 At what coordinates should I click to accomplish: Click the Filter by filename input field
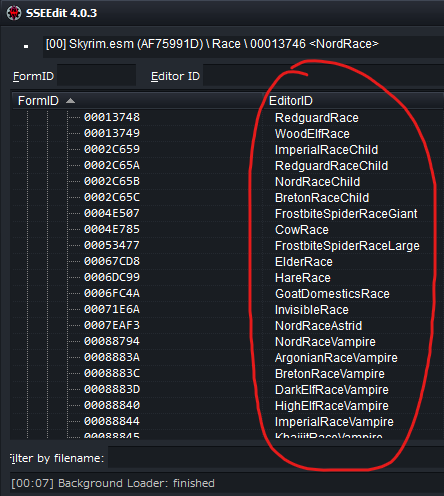click(x=276, y=458)
